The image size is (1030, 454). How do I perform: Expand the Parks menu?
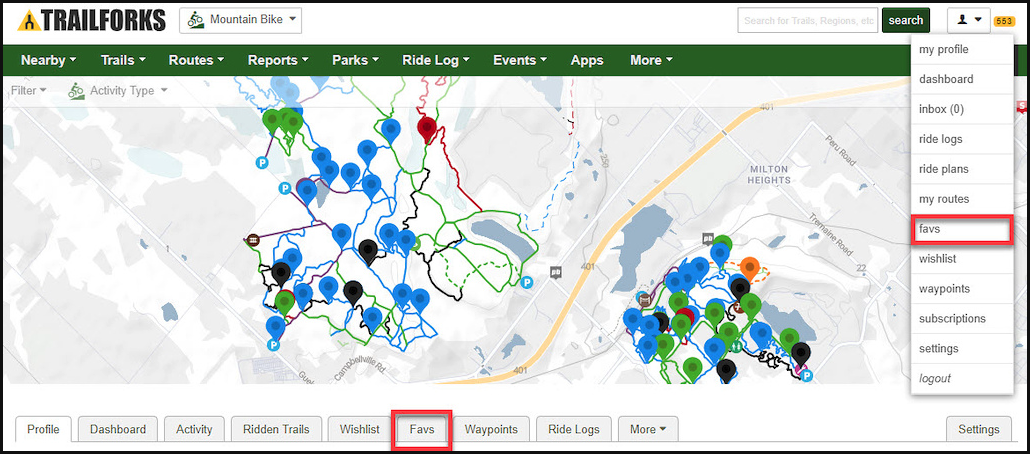coord(355,60)
